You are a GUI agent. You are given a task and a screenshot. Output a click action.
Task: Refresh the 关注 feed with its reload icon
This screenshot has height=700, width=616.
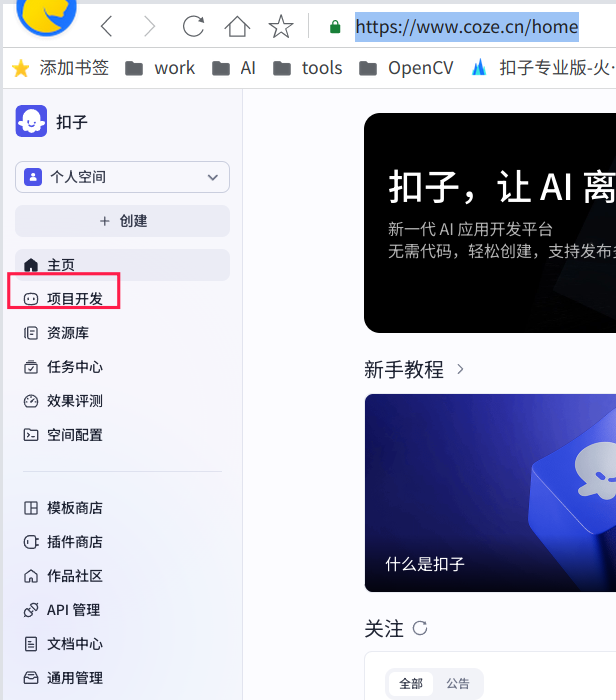[x=420, y=628]
